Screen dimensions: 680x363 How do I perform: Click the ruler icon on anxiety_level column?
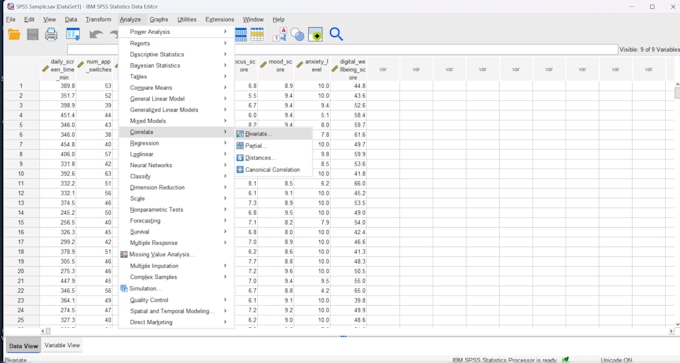click(x=300, y=65)
